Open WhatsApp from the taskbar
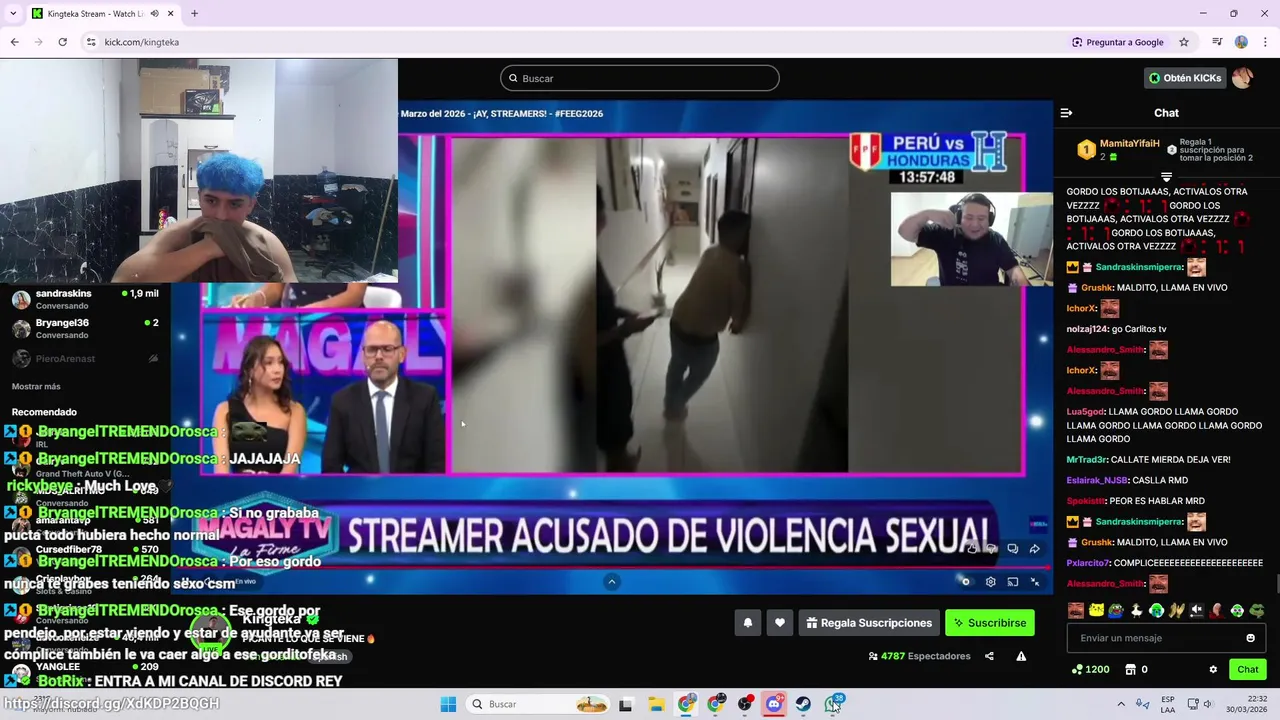1280x720 pixels. [833, 704]
